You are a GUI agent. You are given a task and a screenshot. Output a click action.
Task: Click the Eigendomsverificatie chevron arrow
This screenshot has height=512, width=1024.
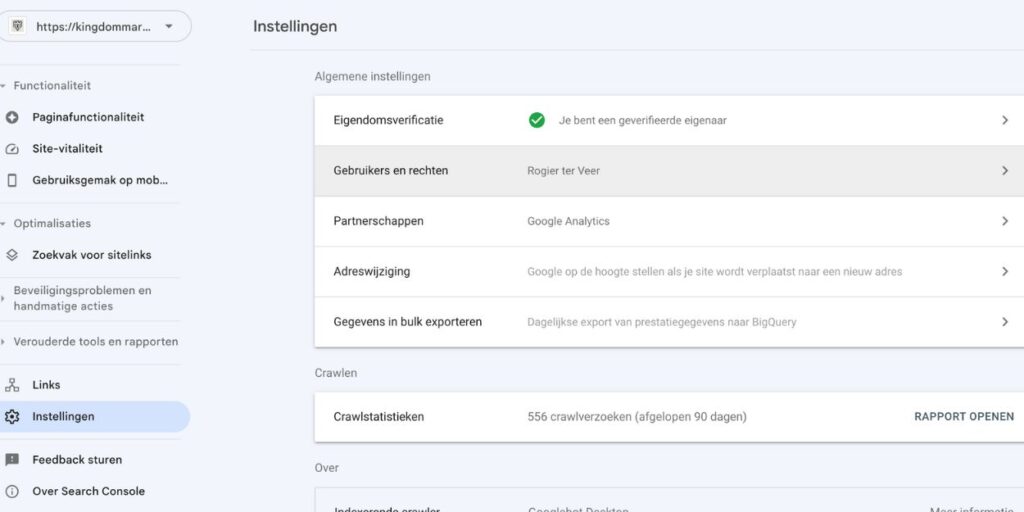1005,120
